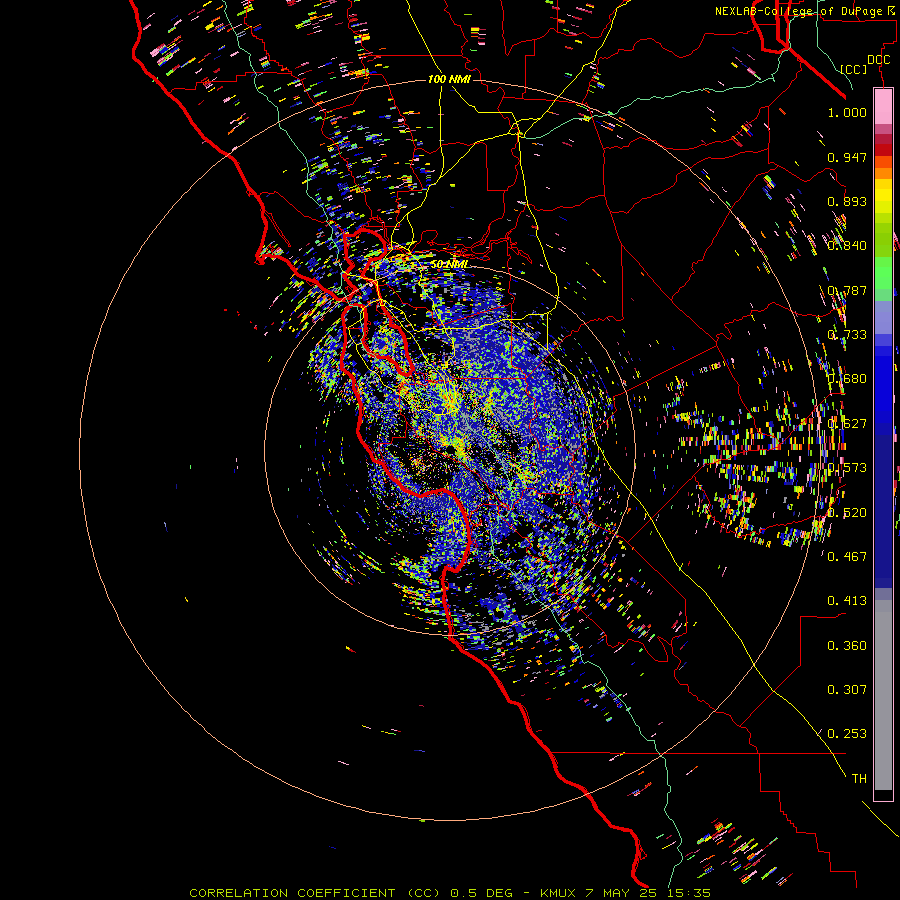Click the DCC label above the color bar

878,60
